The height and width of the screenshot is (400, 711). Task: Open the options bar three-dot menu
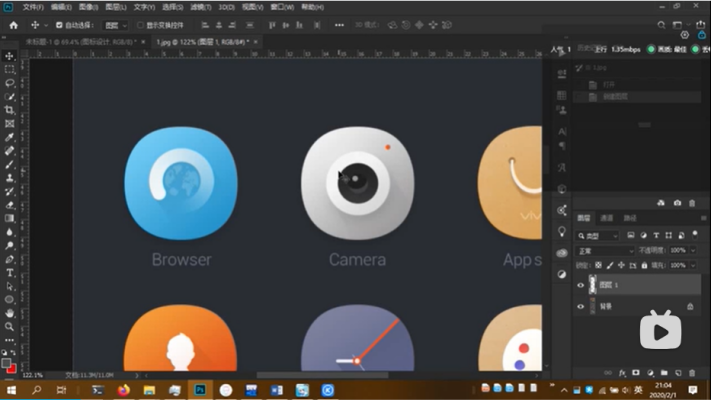pyautogui.click(x=339, y=25)
